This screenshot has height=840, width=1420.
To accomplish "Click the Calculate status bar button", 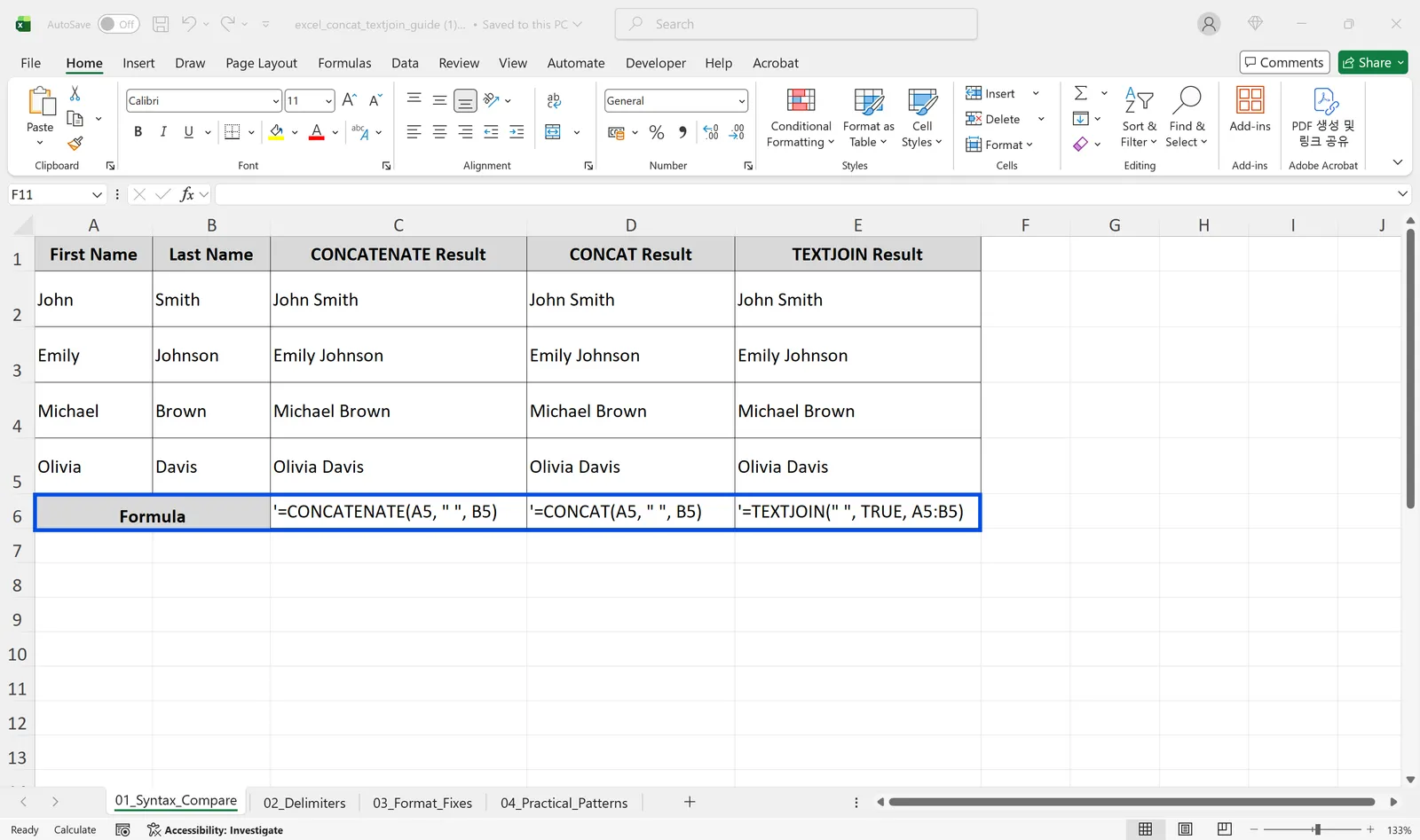I will (x=75, y=830).
